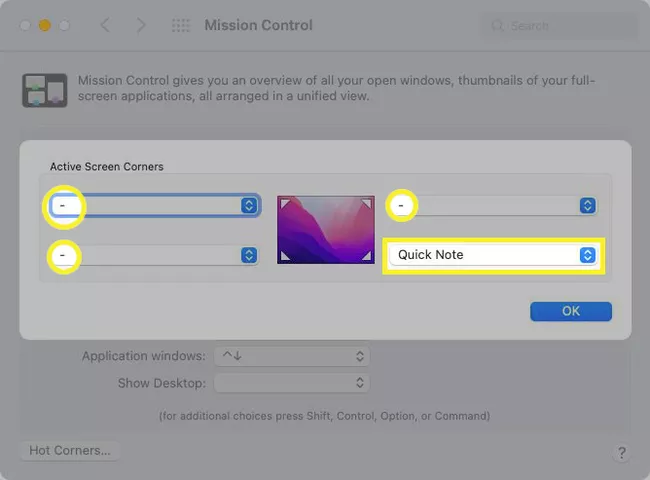This screenshot has width=650, height=480.
Task: Go forward with the right arrow
Action: [x=141, y=25]
